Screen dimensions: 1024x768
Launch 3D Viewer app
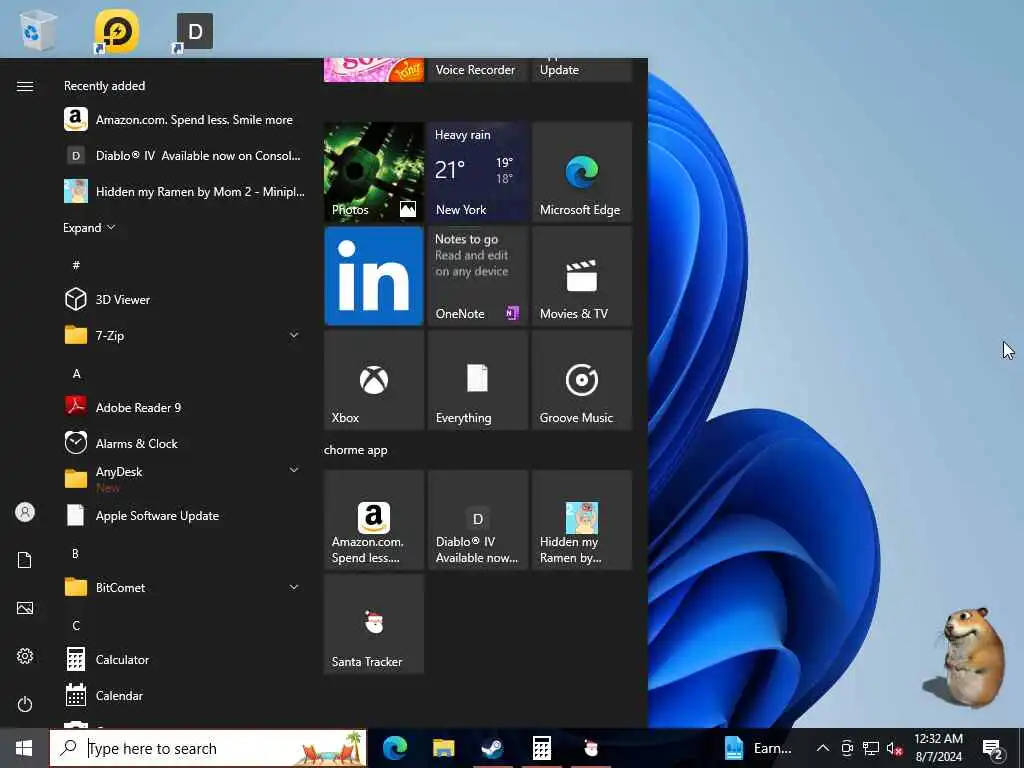coord(185,299)
